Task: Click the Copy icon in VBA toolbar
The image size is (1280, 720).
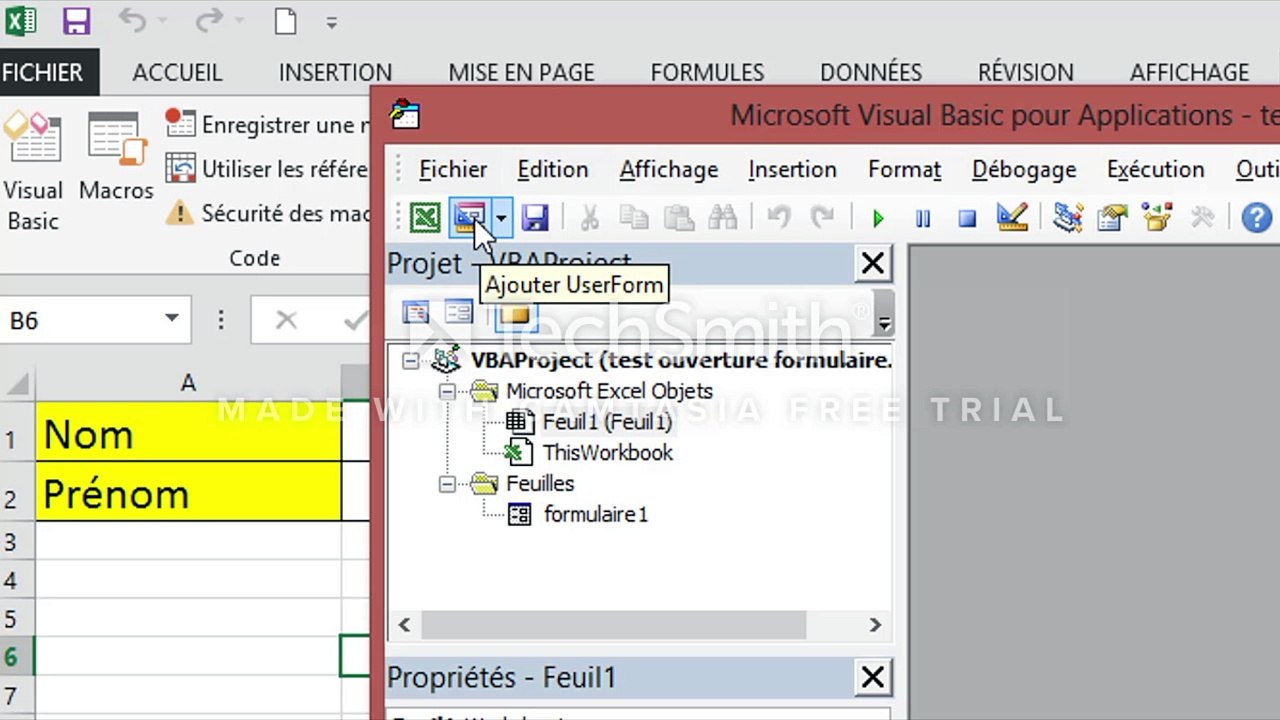Action: [x=634, y=217]
